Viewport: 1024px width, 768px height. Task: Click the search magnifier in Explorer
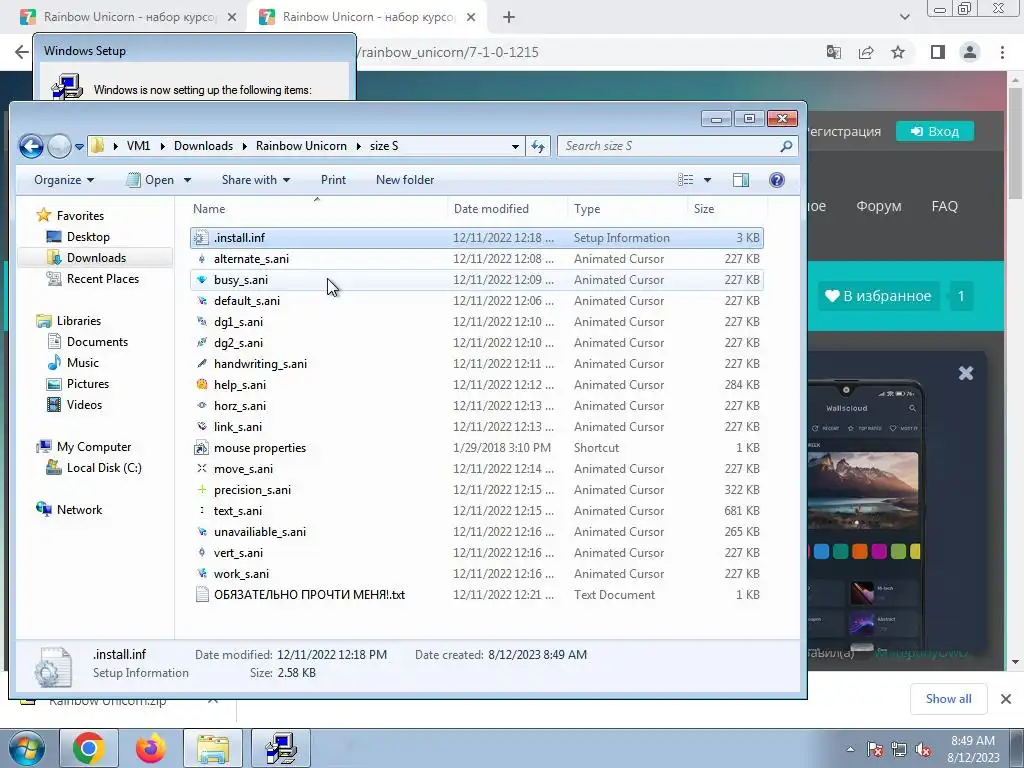pos(786,146)
